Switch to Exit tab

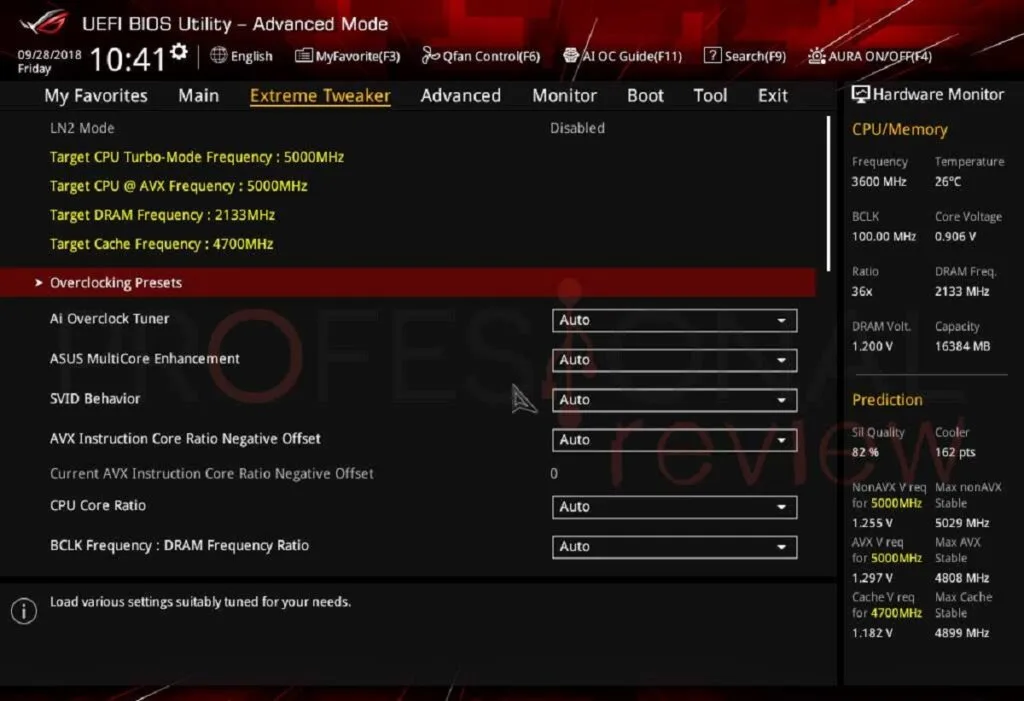click(773, 95)
